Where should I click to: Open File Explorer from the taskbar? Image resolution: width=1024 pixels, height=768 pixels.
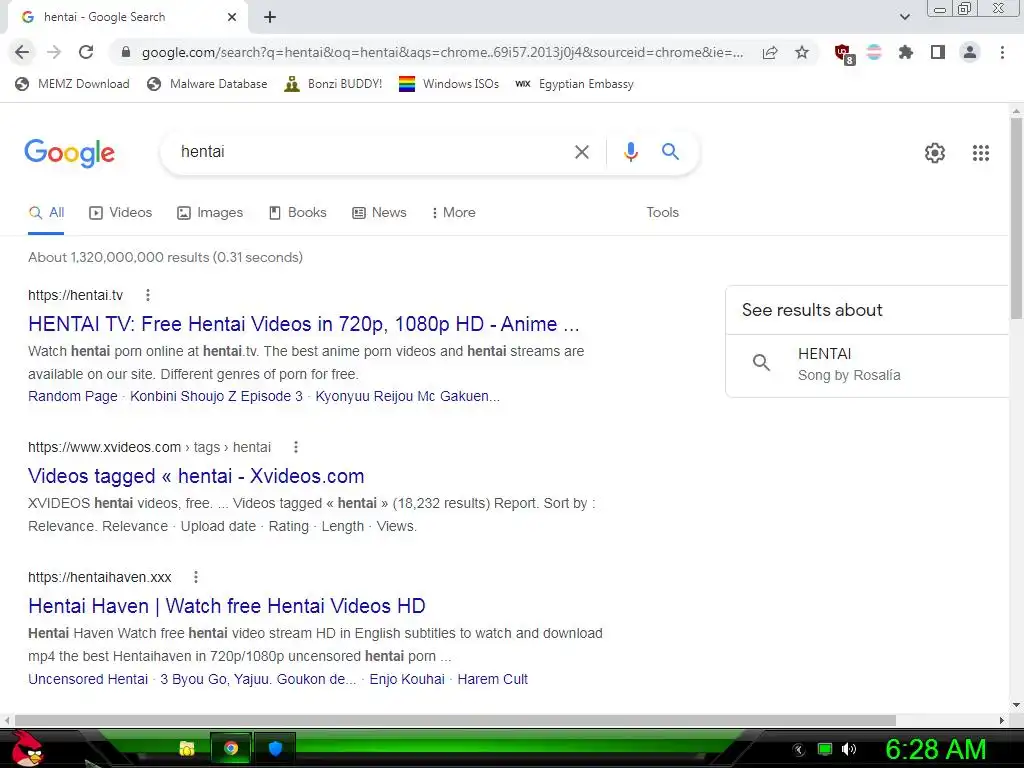[x=187, y=748]
